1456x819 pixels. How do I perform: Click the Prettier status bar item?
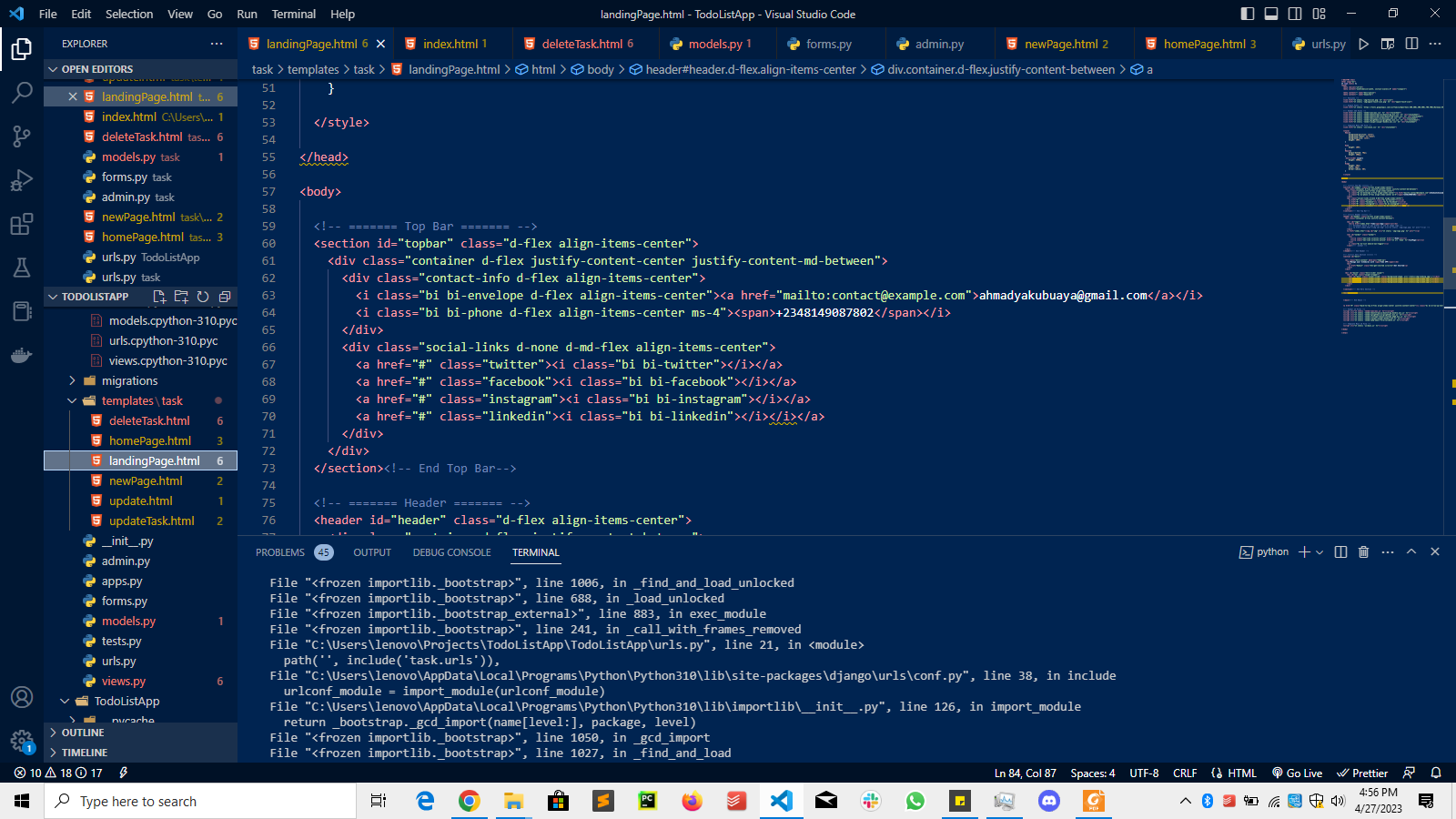pyautogui.click(x=1362, y=773)
